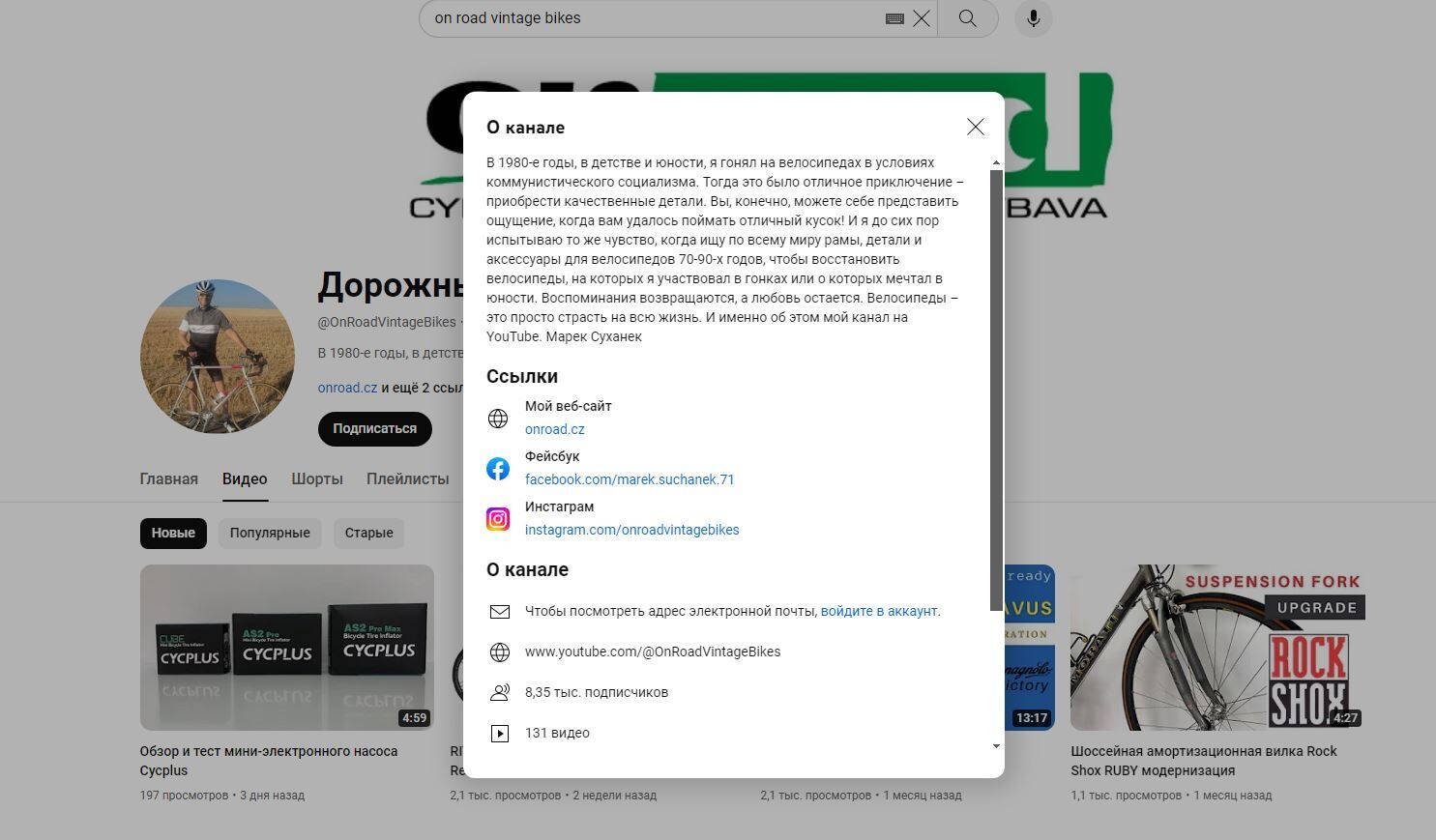Select the Старые filter chip
Image resolution: width=1436 pixels, height=840 pixels.
pos(369,533)
